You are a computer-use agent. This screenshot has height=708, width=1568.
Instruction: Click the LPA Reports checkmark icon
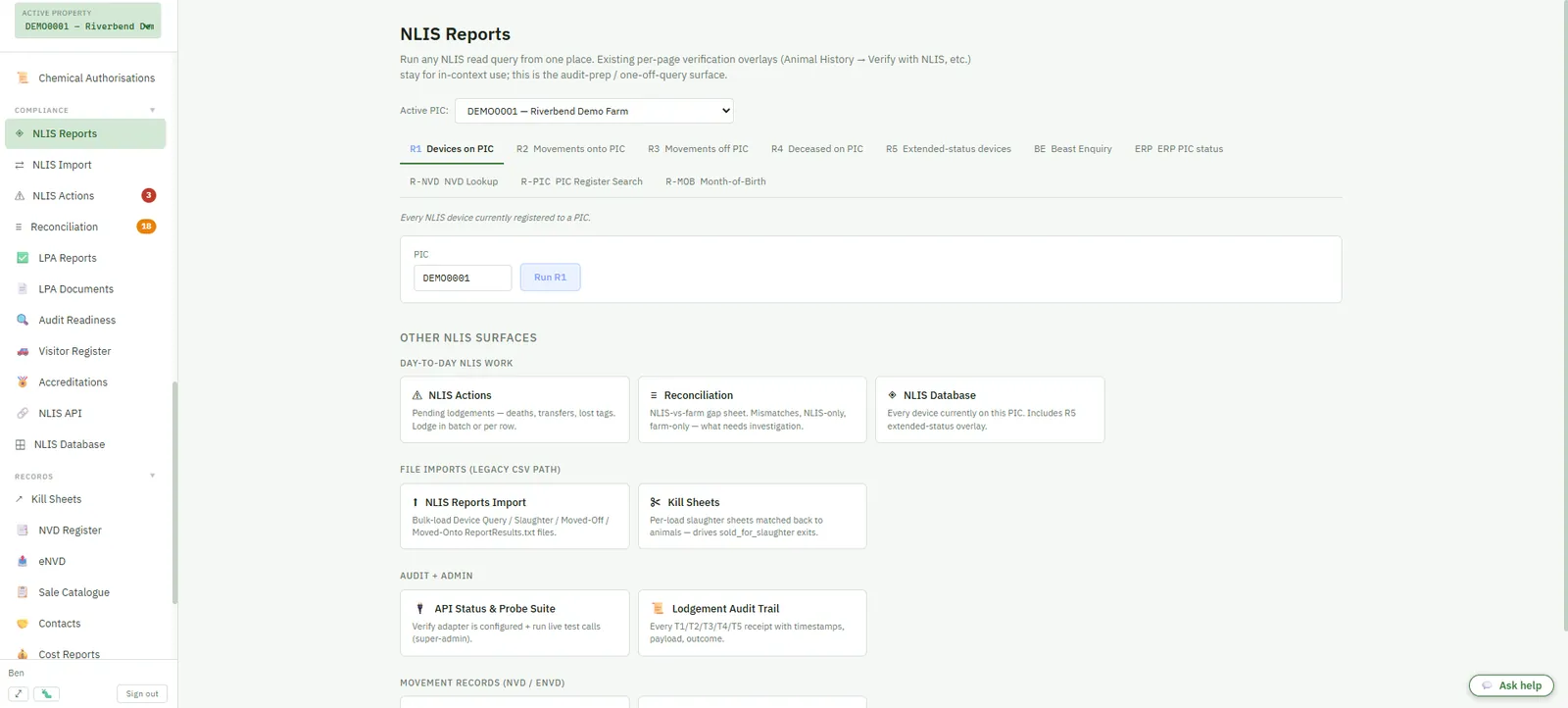pyautogui.click(x=23, y=258)
